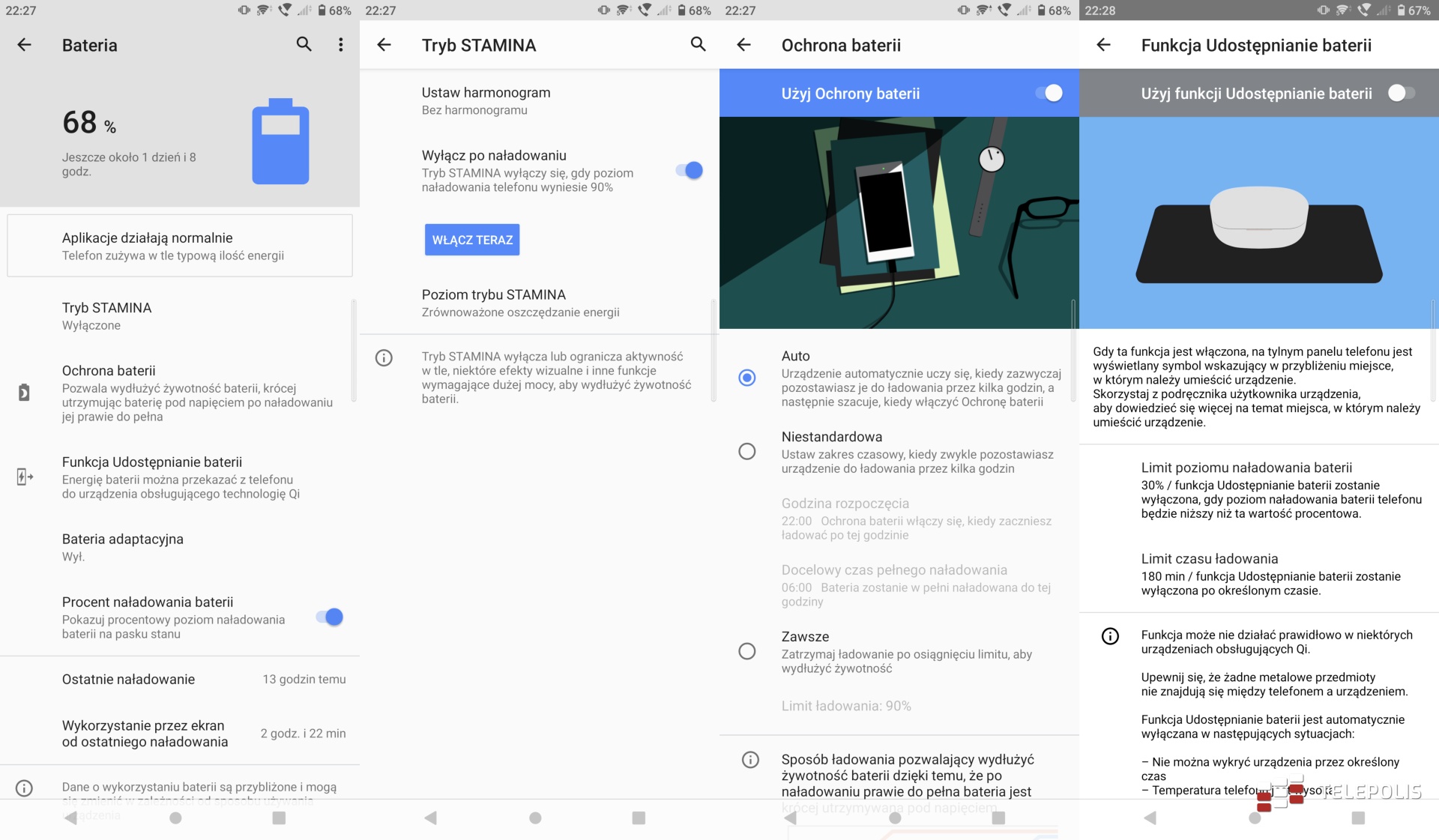Tap Ochrona baterii battery icon in list
Viewport: 1439px width, 840px height.
click(24, 393)
